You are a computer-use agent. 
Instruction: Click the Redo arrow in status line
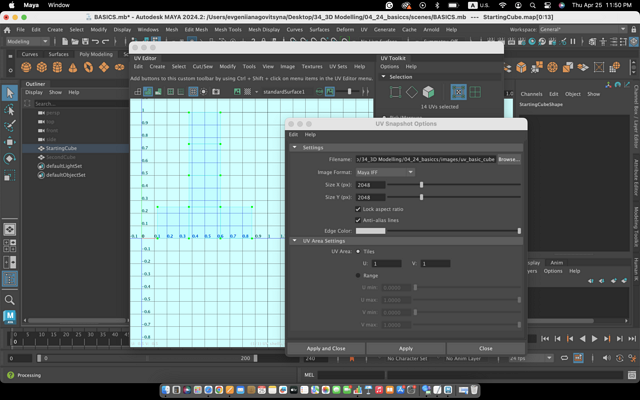point(105,41)
